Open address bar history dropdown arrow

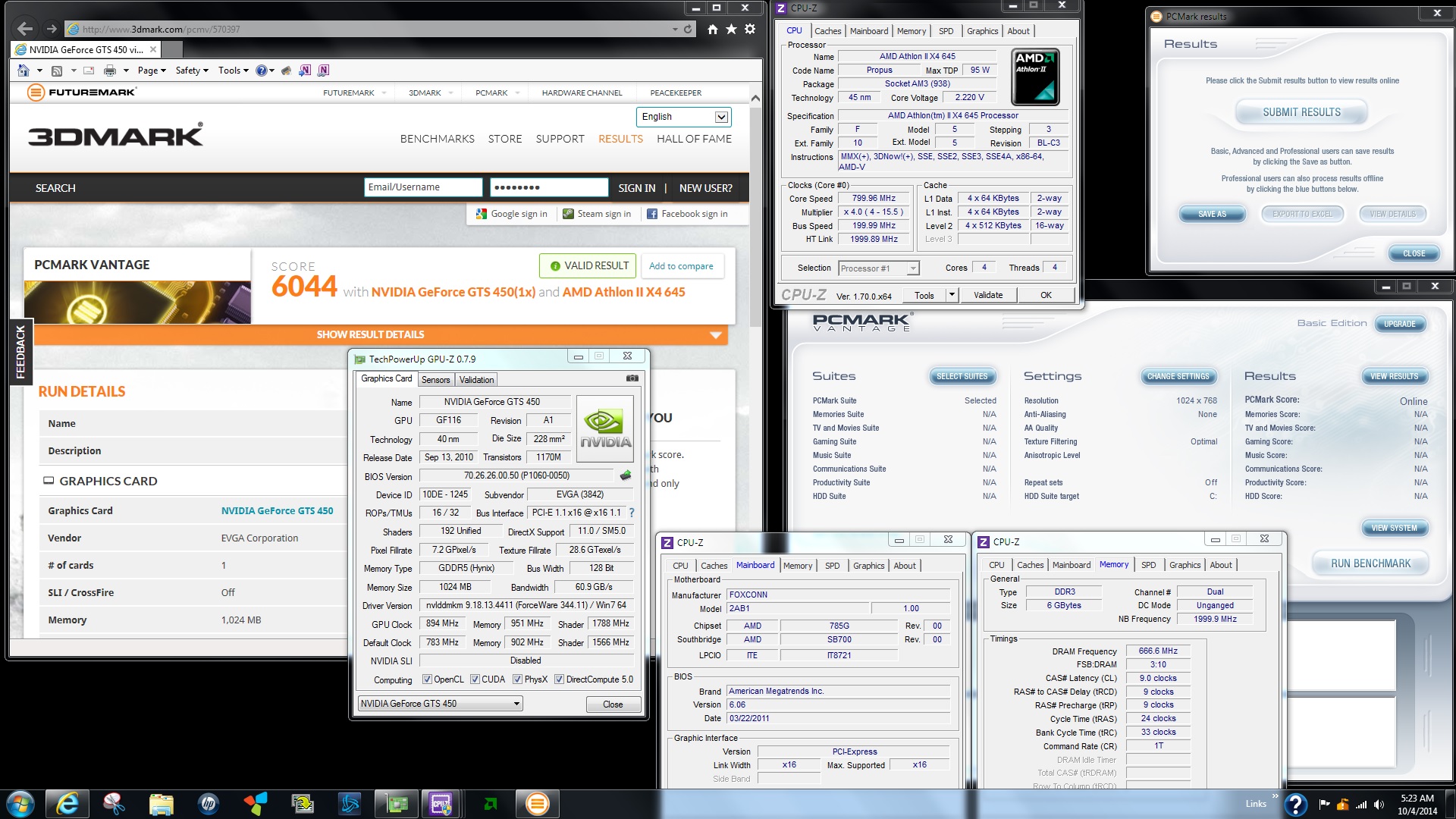pos(675,29)
